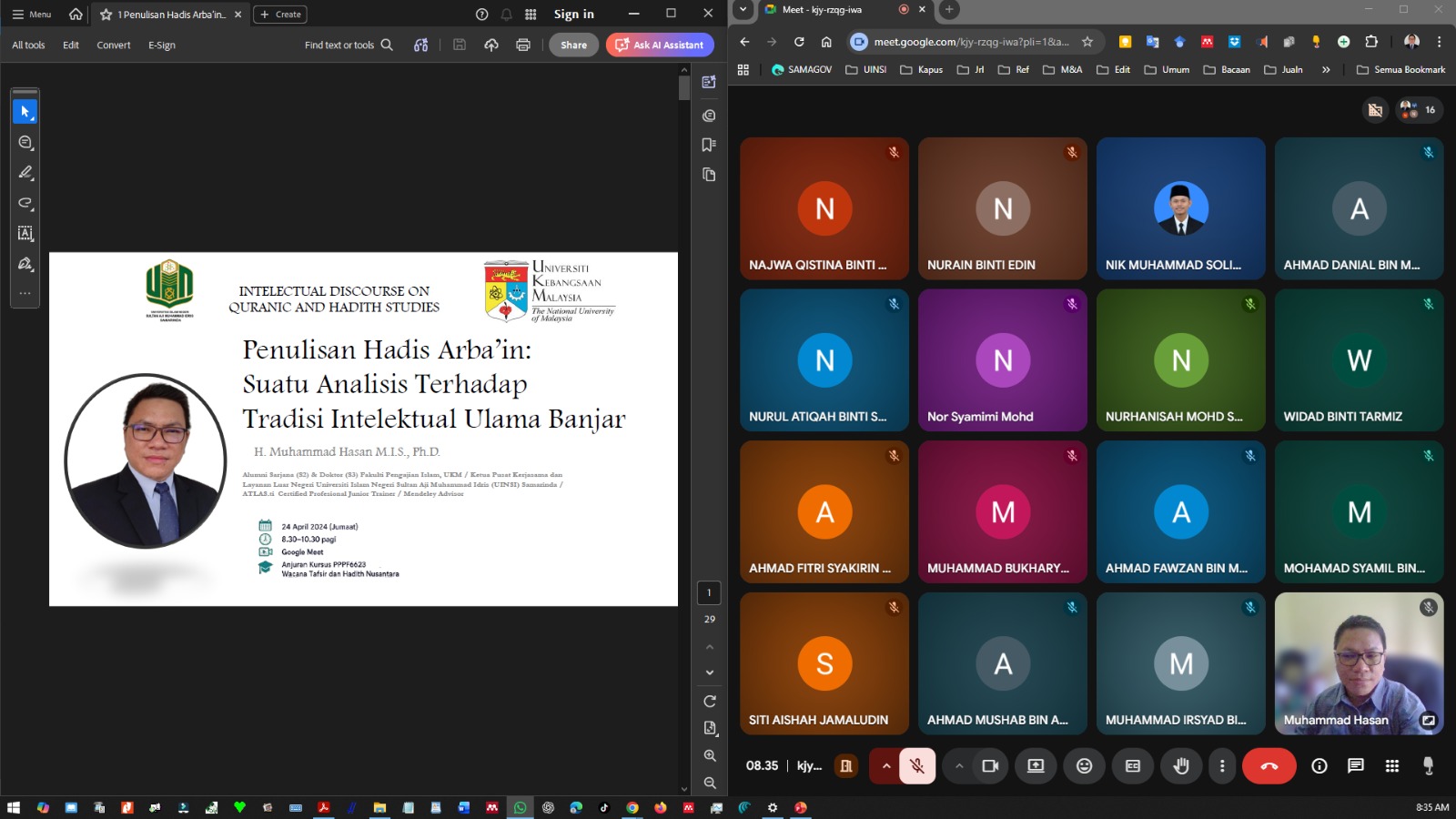
Task: Toggle closed captions in Meet
Action: coord(1132,766)
